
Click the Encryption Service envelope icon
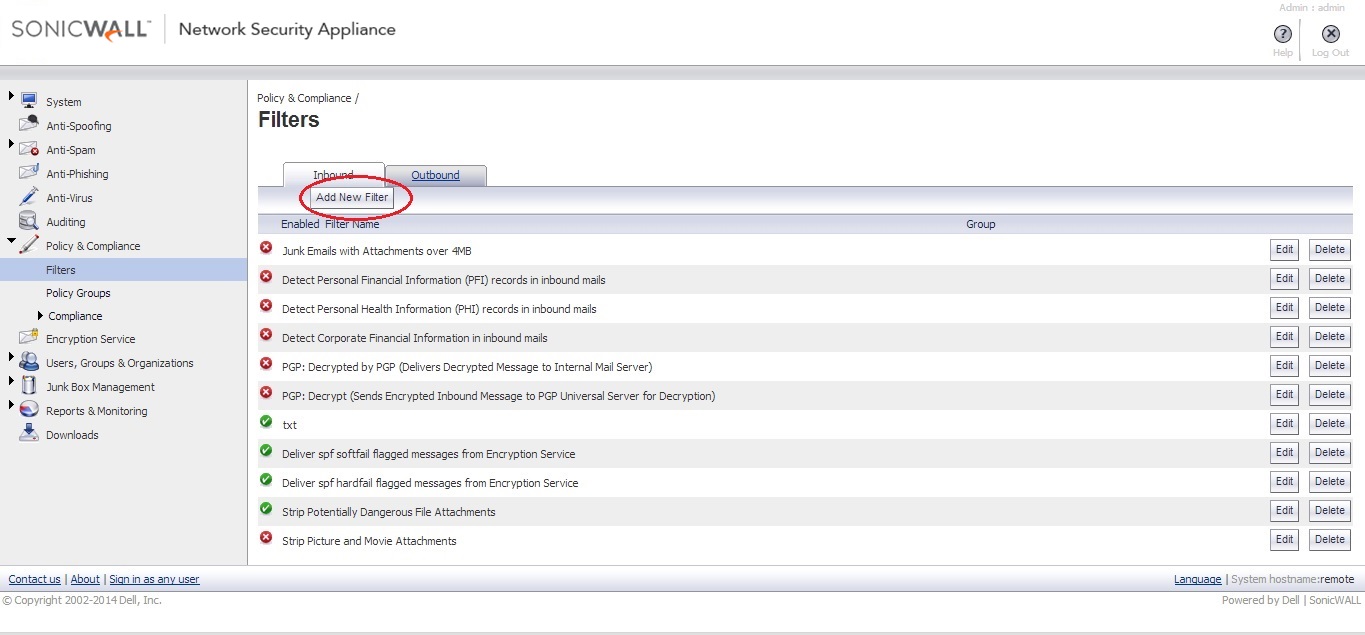pyautogui.click(x=29, y=338)
